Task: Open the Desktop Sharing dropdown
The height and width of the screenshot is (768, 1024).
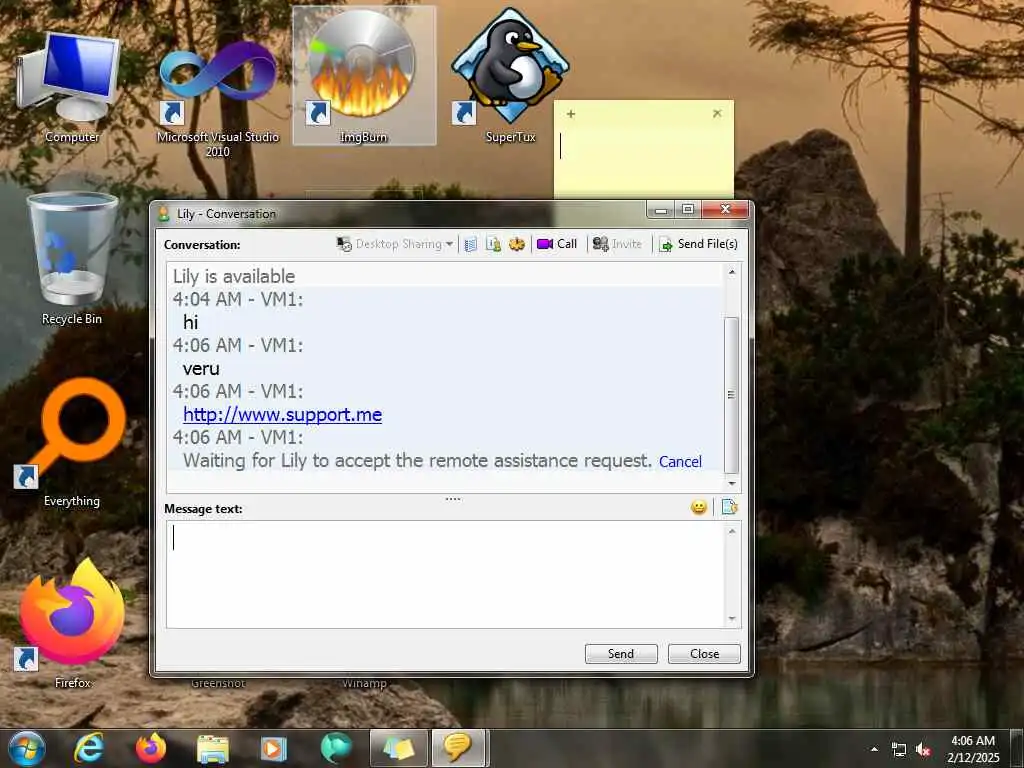Action: pos(394,244)
